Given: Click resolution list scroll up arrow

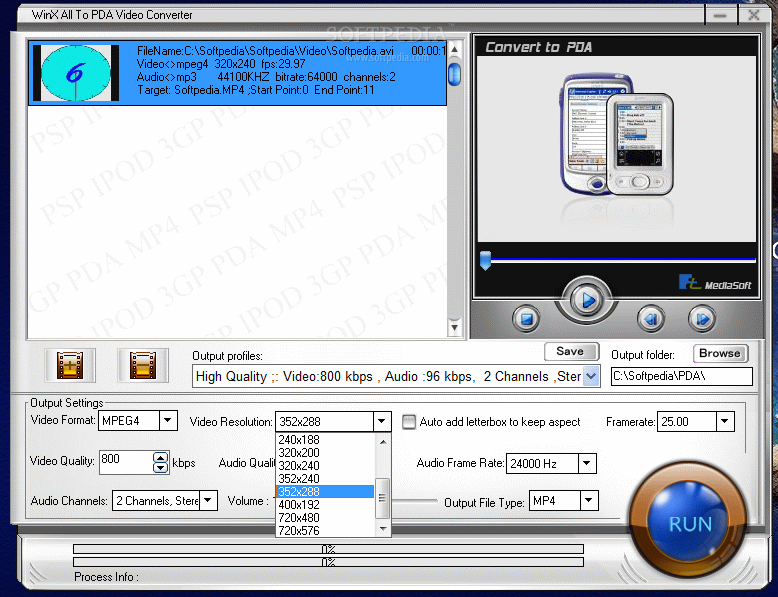Looking at the screenshot, I should click(383, 442).
